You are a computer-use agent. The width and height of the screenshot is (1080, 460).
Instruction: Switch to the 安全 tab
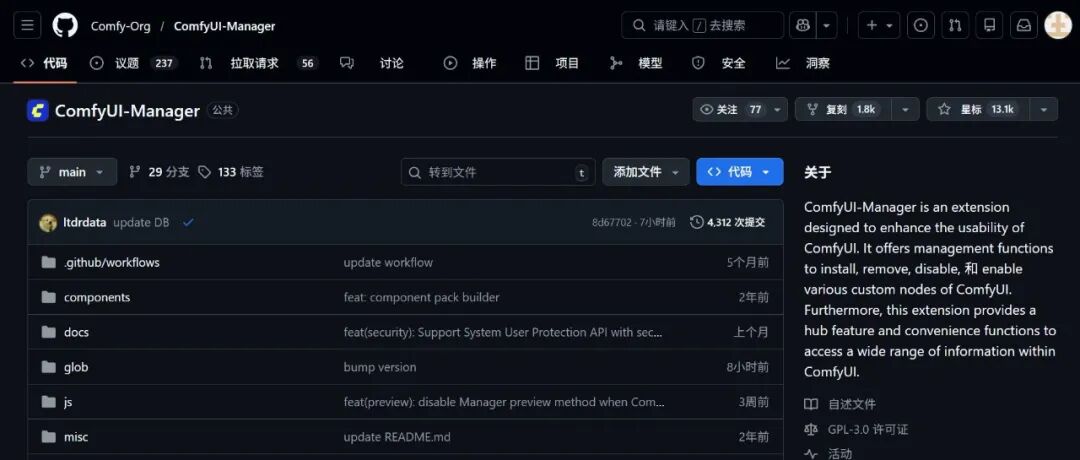click(x=718, y=63)
